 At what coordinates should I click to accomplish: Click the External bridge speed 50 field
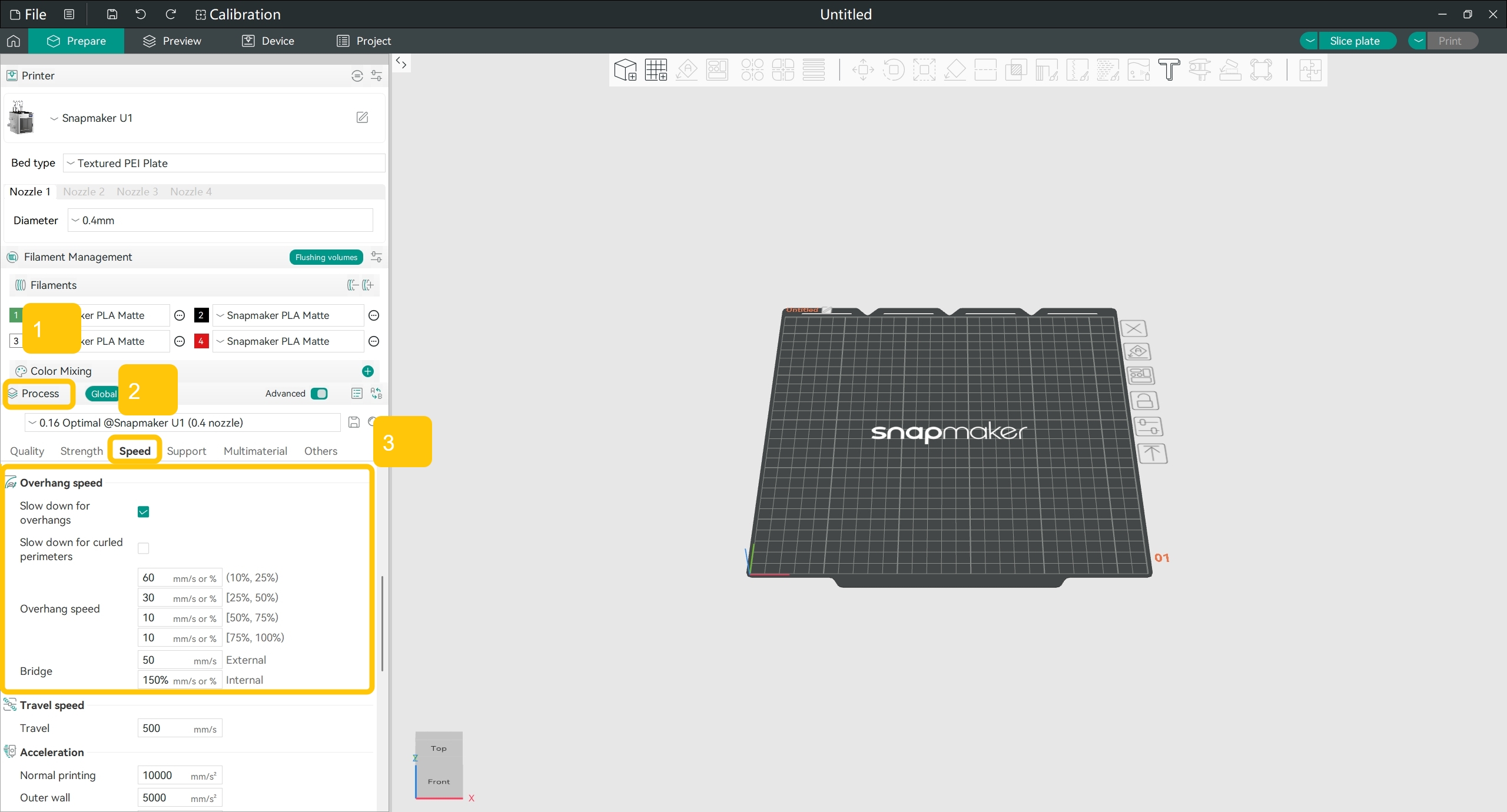180,660
